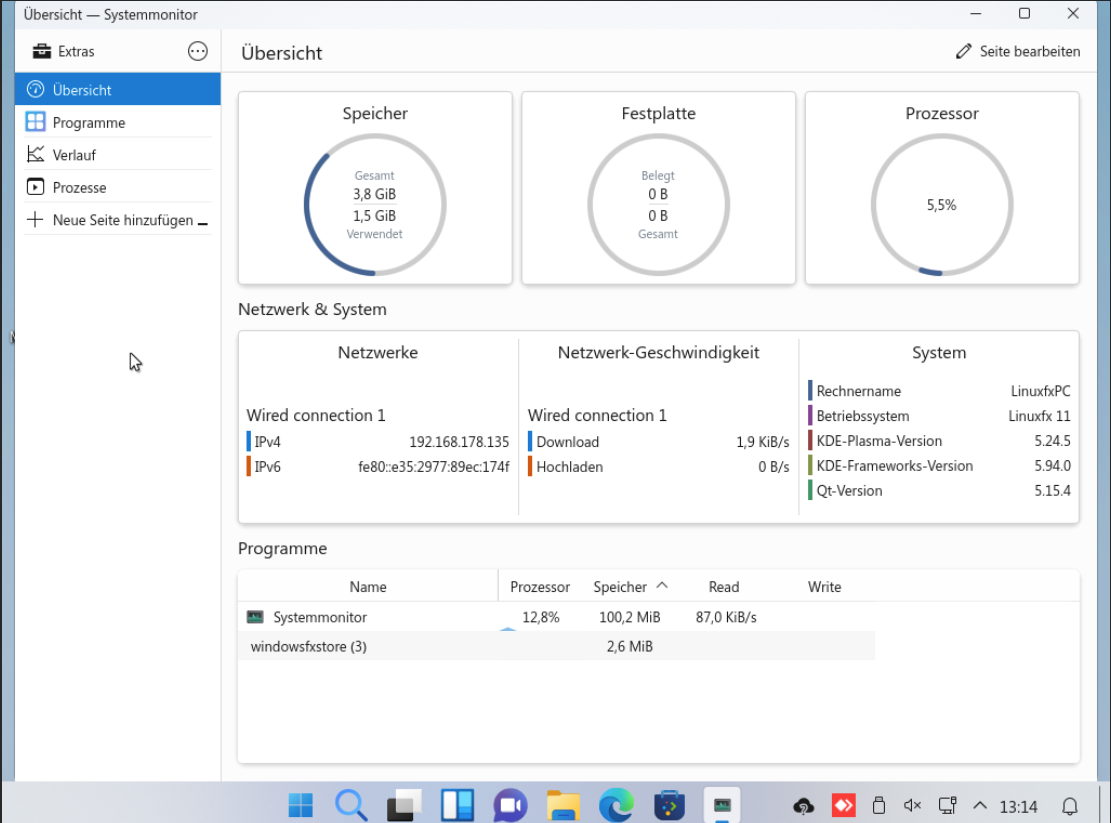Click the Speicher memory usage ring
Screen dimensions: 1111x823
(375, 205)
